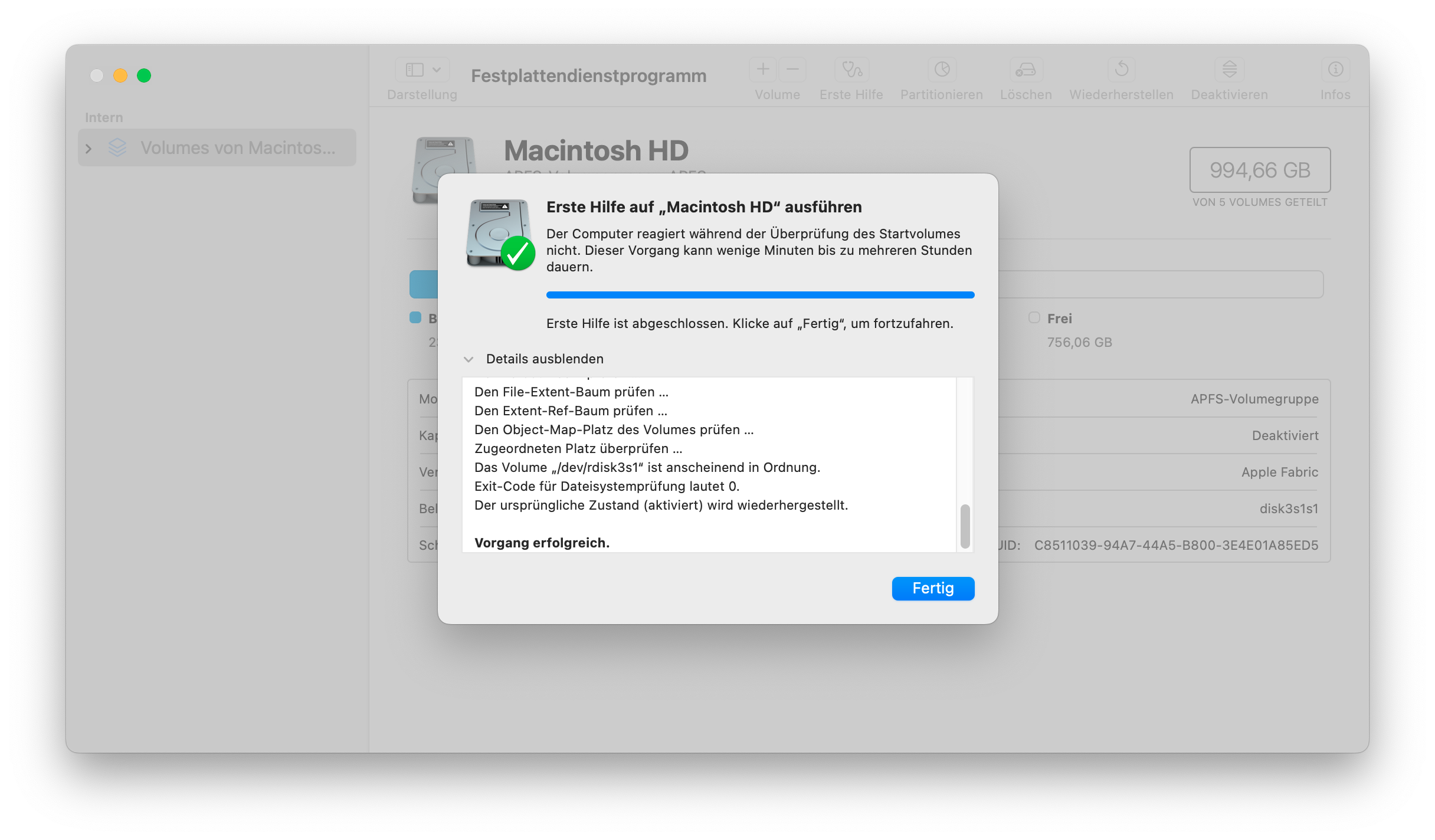The width and height of the screenshot is (1435, 840).
Task: Click 'Den File-Extent-Baum prüfen …' log line
Action: (571, 392)
